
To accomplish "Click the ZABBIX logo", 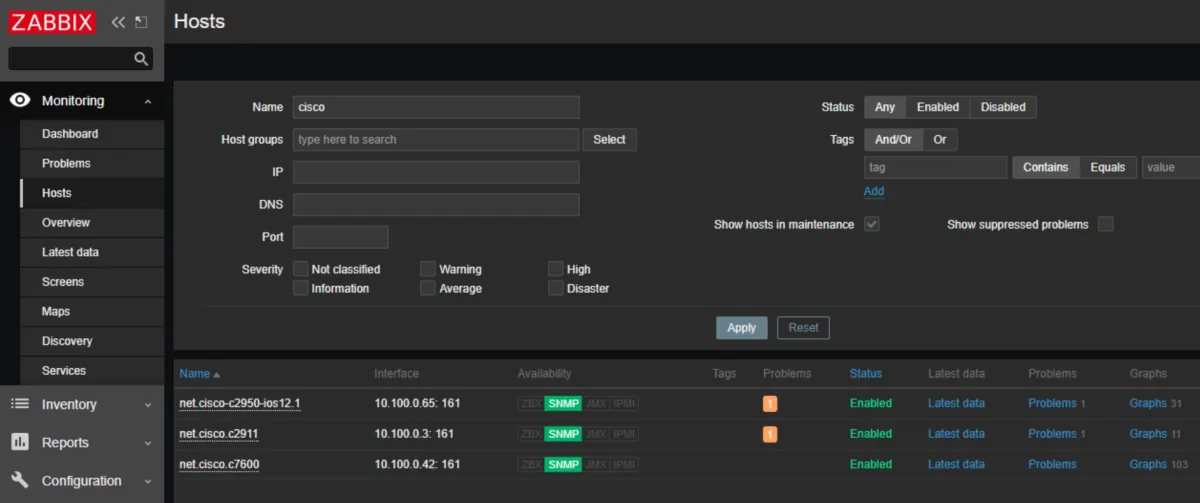I will [53, 22].
